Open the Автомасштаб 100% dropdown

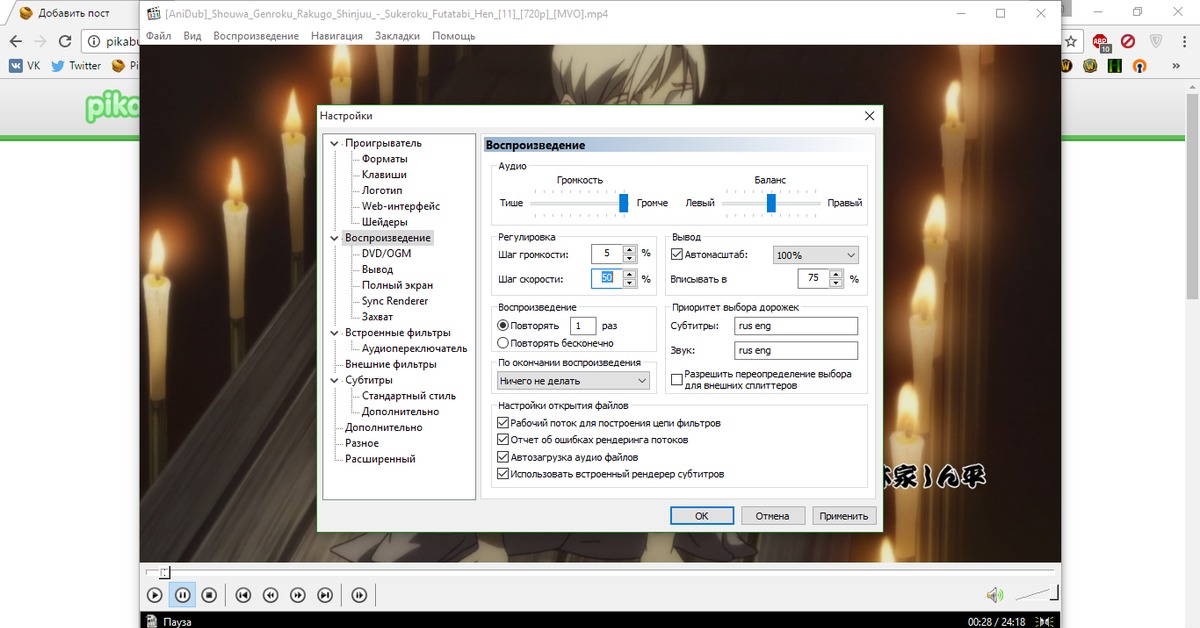point(816,255)
